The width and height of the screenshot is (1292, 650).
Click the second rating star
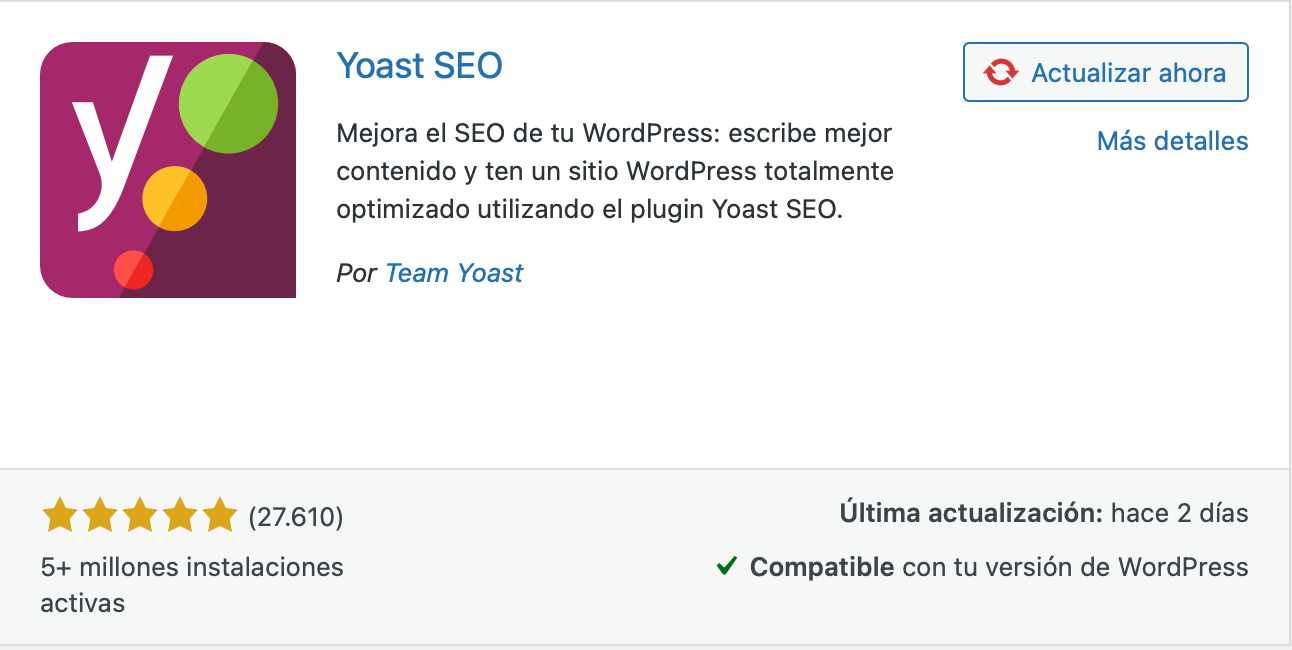click(100, 516)
